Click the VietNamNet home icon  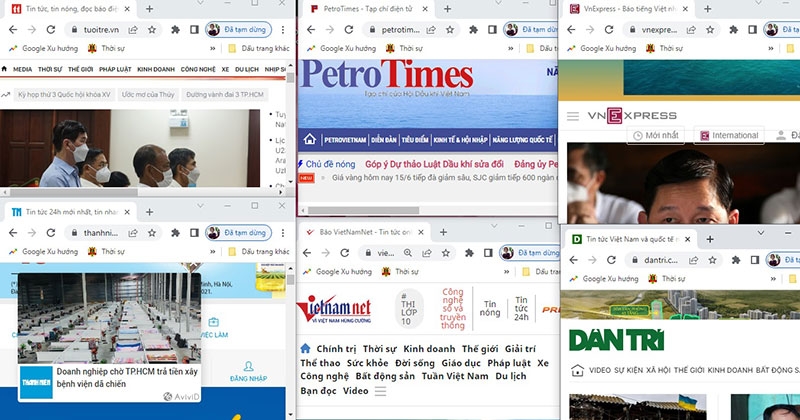click(305, 349)
